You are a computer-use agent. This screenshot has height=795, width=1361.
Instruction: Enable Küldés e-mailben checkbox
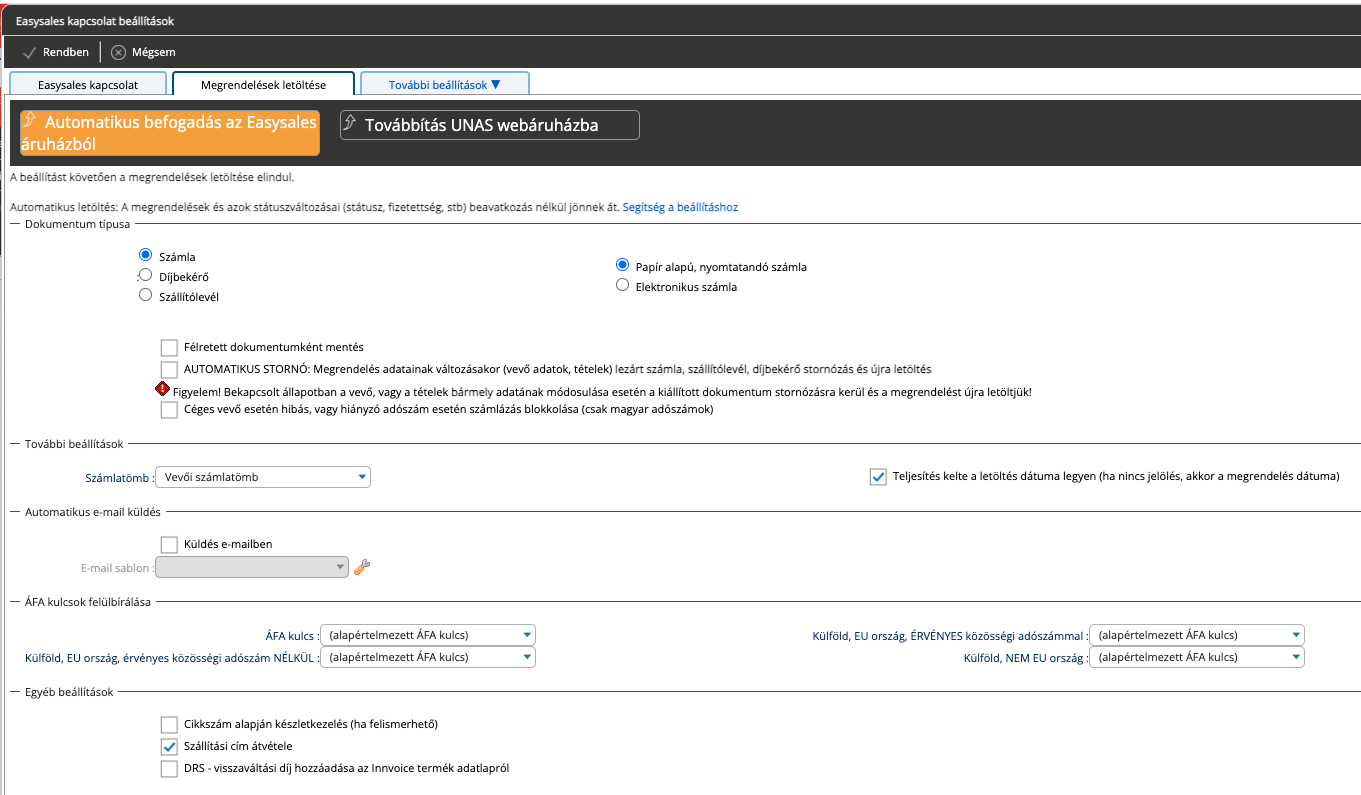(x=169, y=544)
